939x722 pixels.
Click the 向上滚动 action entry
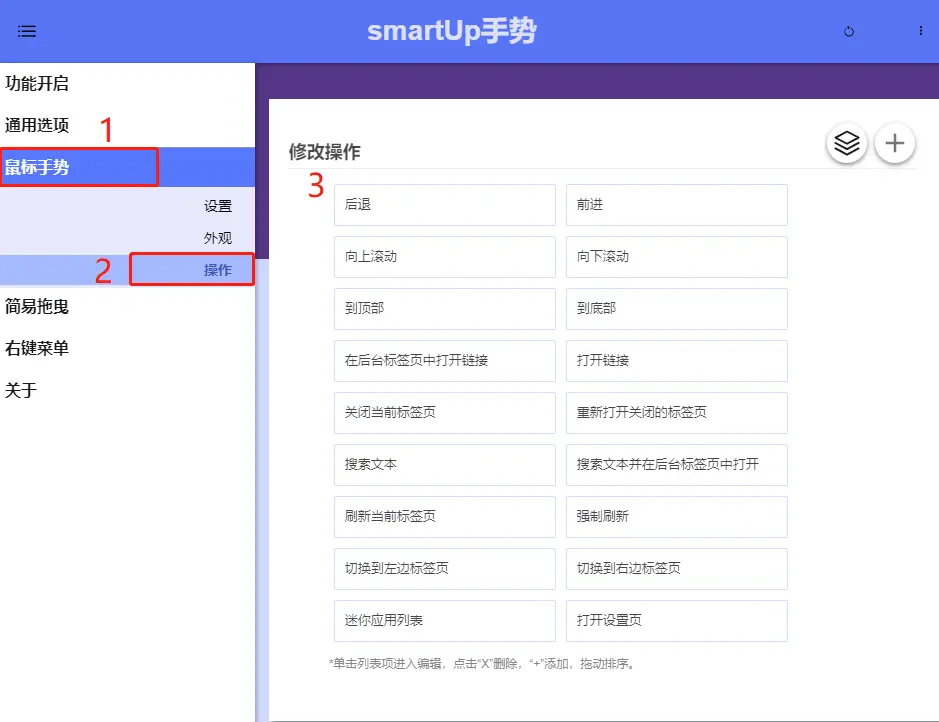pyautogui.click(x=444, y=257)
